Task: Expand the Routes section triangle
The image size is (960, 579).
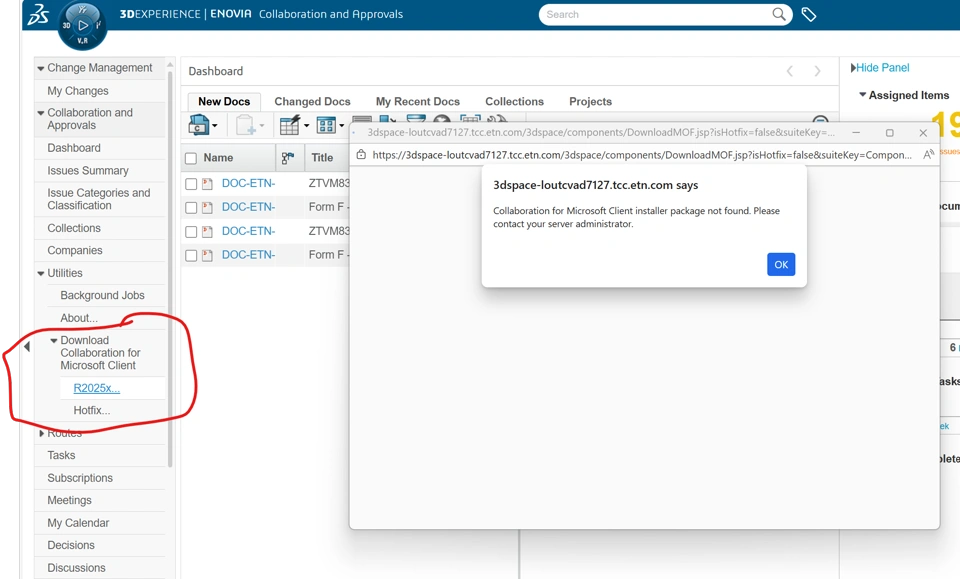Action: [41, 433]
